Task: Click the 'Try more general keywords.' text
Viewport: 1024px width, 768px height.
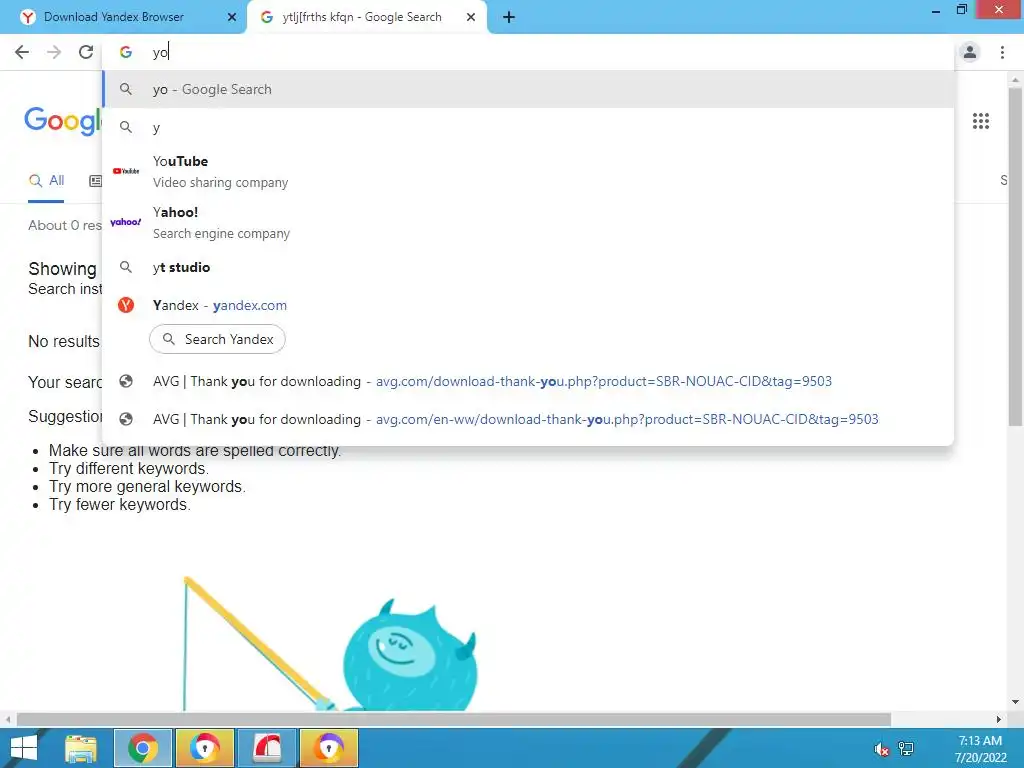Action: 147,487
